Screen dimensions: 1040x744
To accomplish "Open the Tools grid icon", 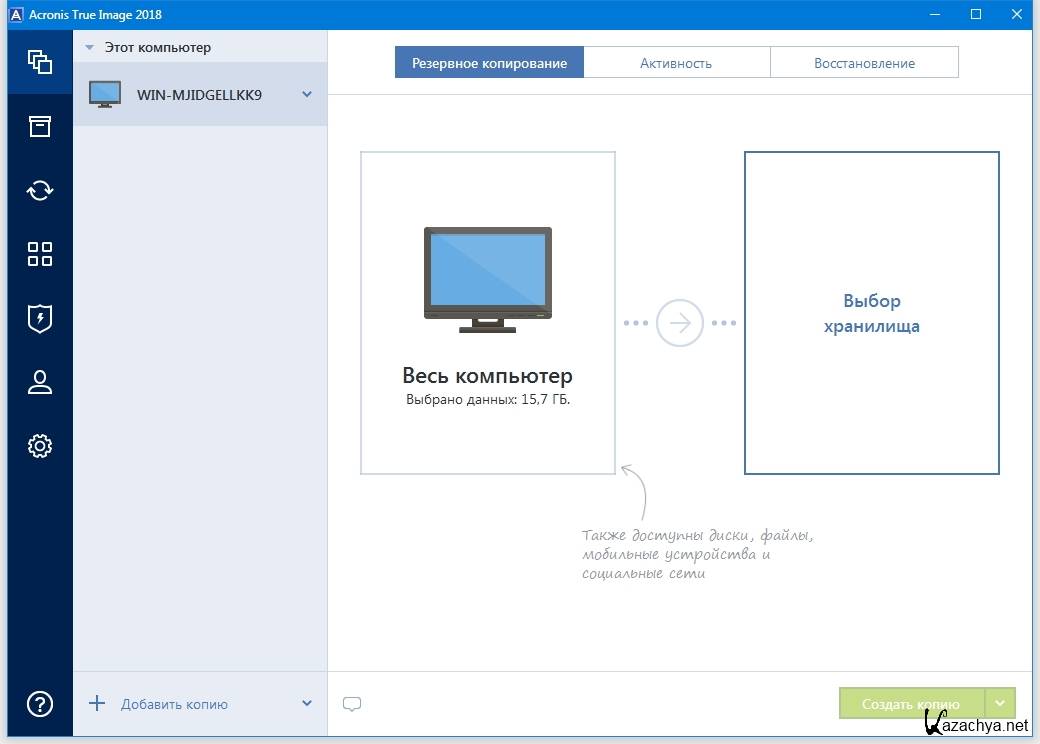I will coord(40,254).
